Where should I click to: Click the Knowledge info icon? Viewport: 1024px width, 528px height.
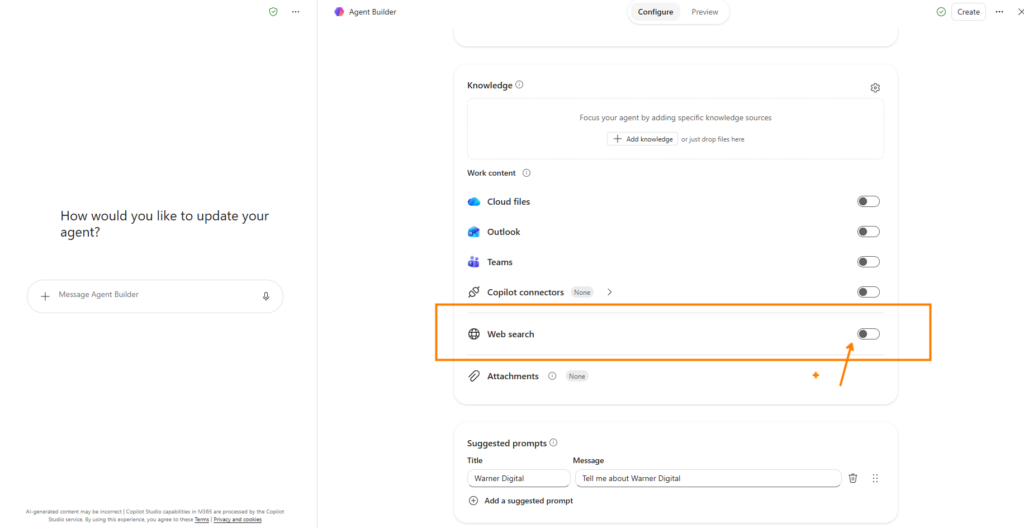click(x=519, y=85)
